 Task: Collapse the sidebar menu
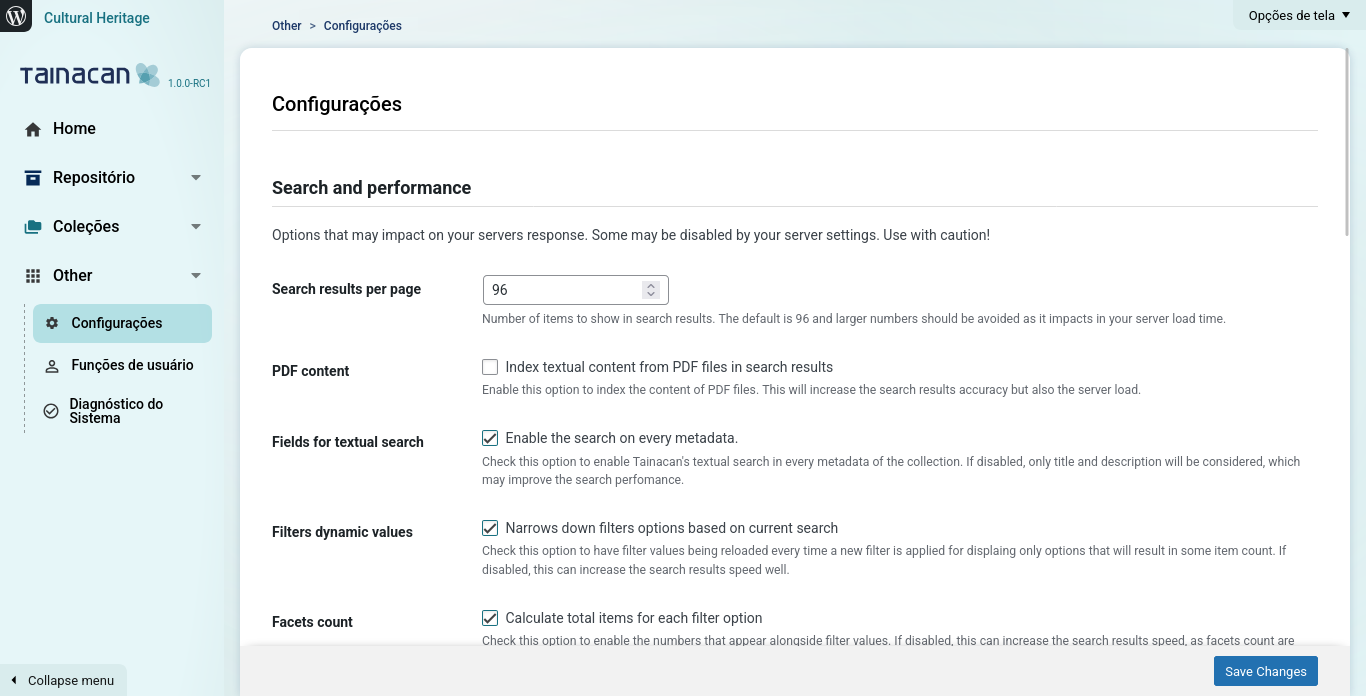[63, 680]
